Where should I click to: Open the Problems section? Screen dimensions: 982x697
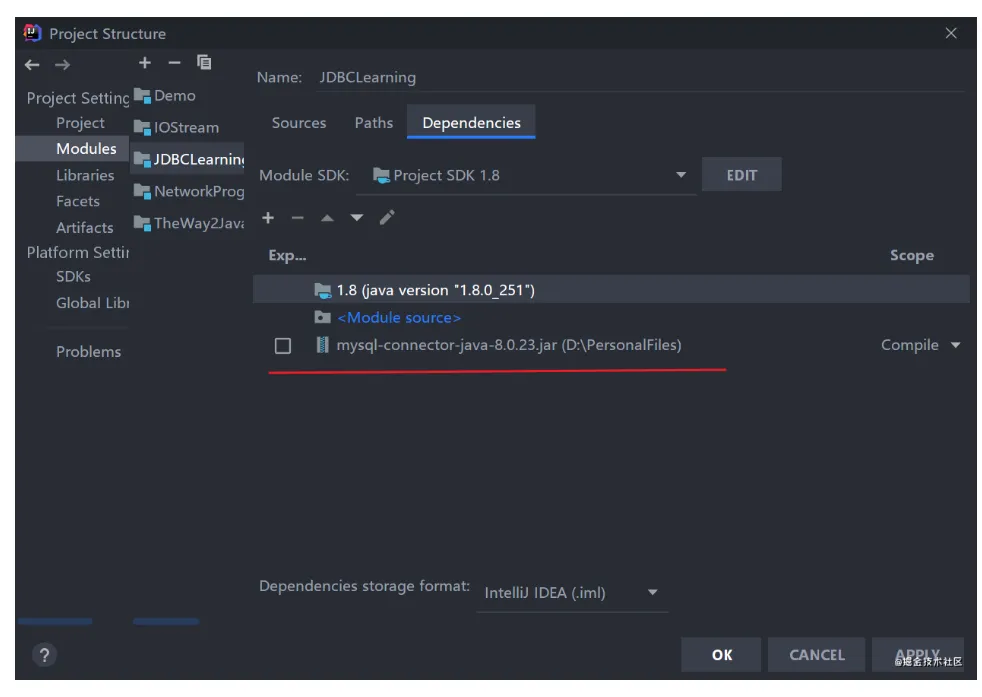[x=88, y=352]
